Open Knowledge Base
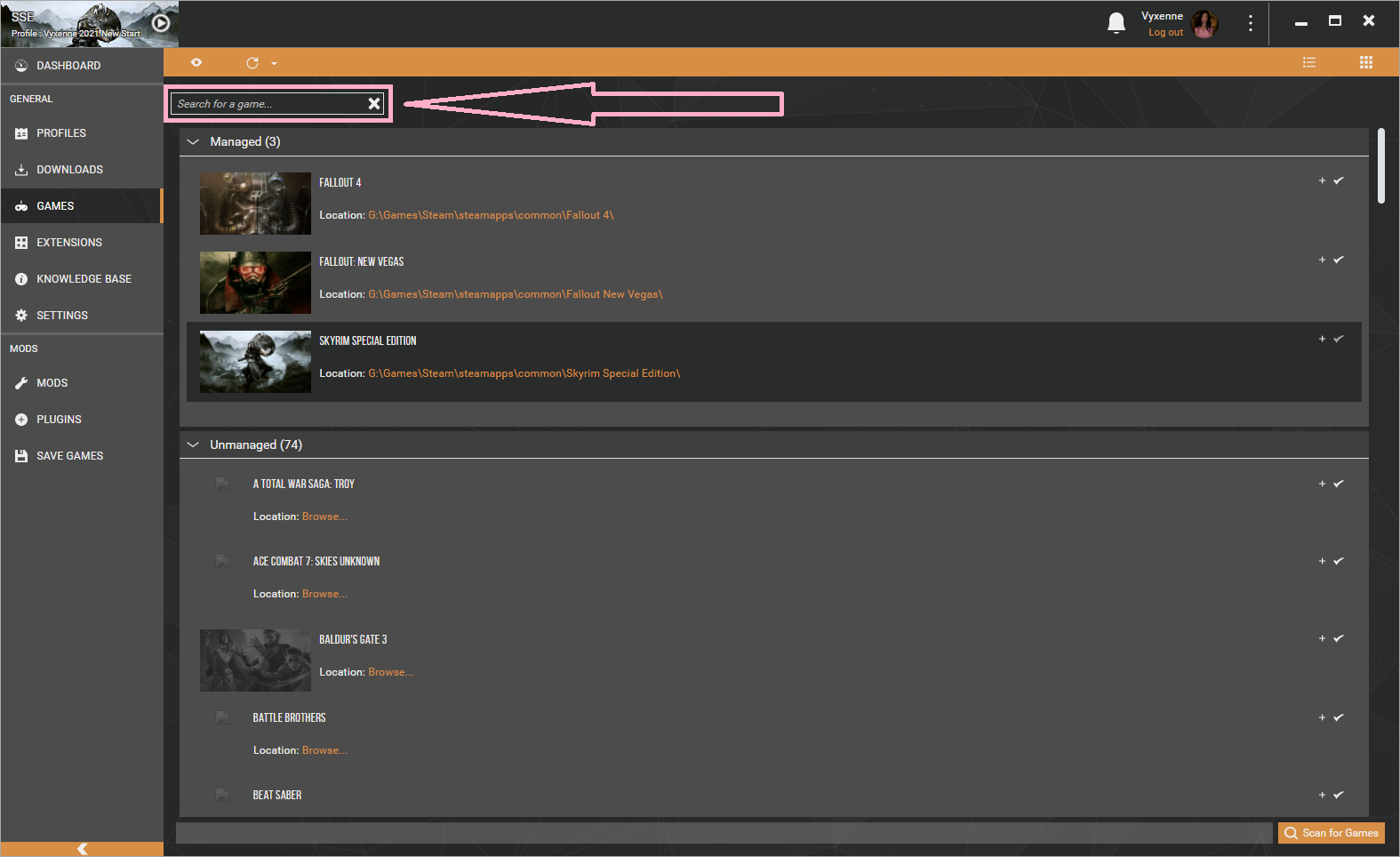This screenshot has height=857, width=1400. [82, 279]
